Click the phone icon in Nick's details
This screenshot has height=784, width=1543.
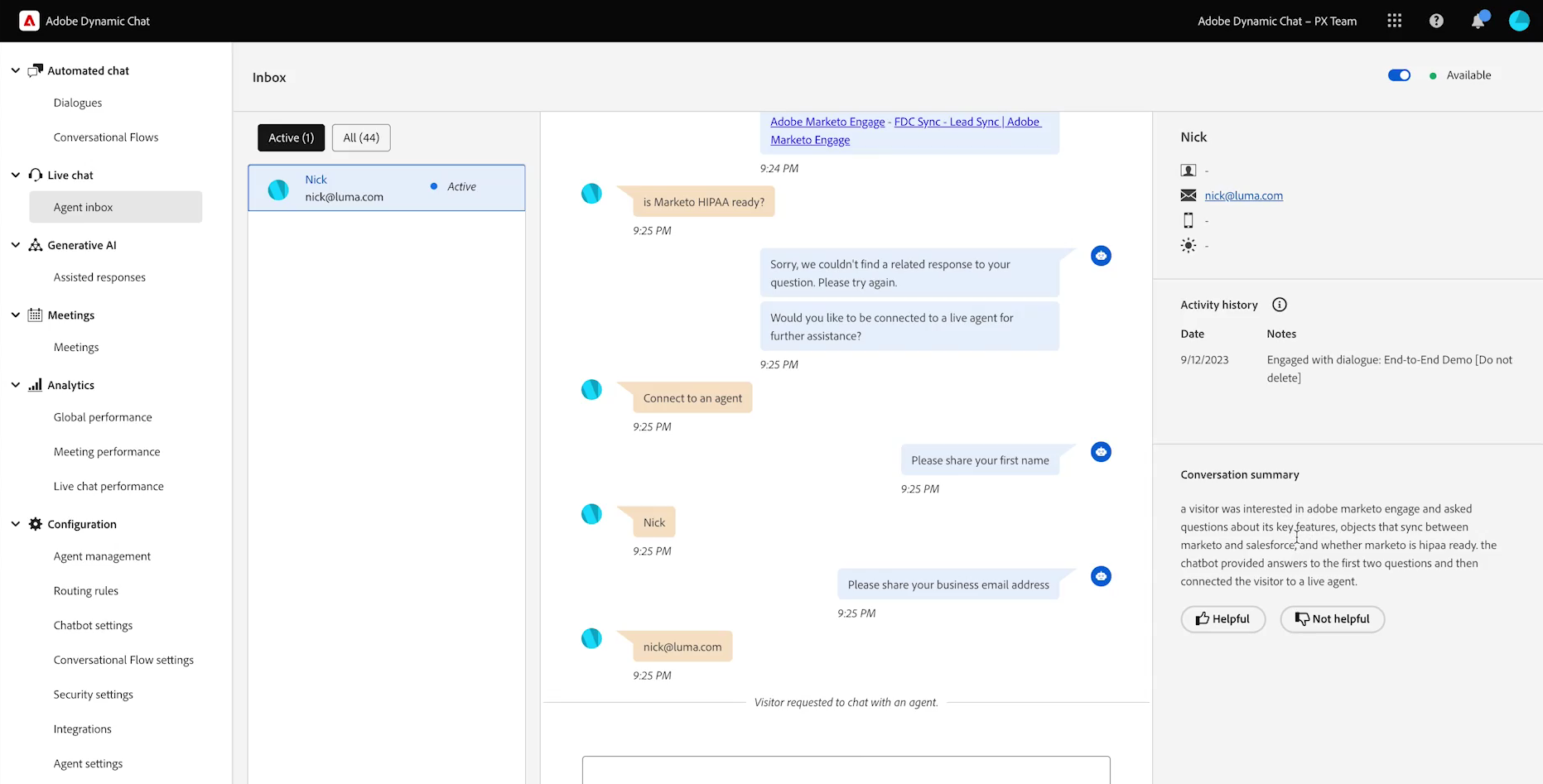click(x=1189, y=220)
